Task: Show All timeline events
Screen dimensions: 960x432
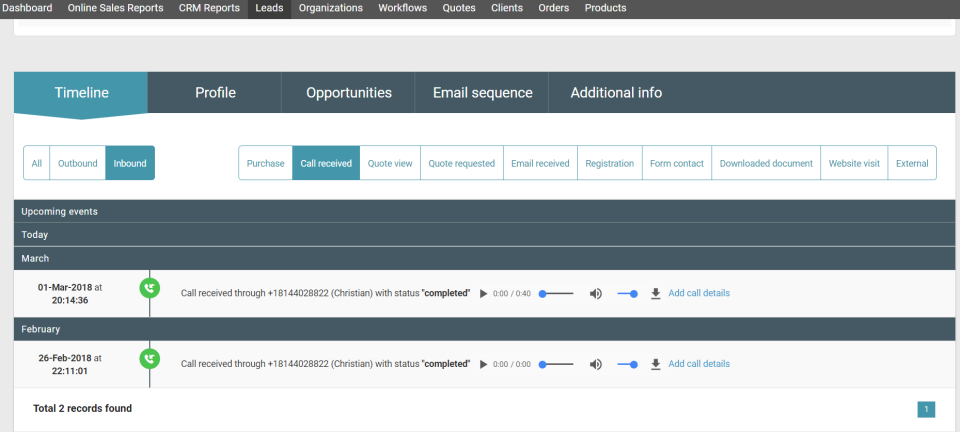Action: pos(37,163)
